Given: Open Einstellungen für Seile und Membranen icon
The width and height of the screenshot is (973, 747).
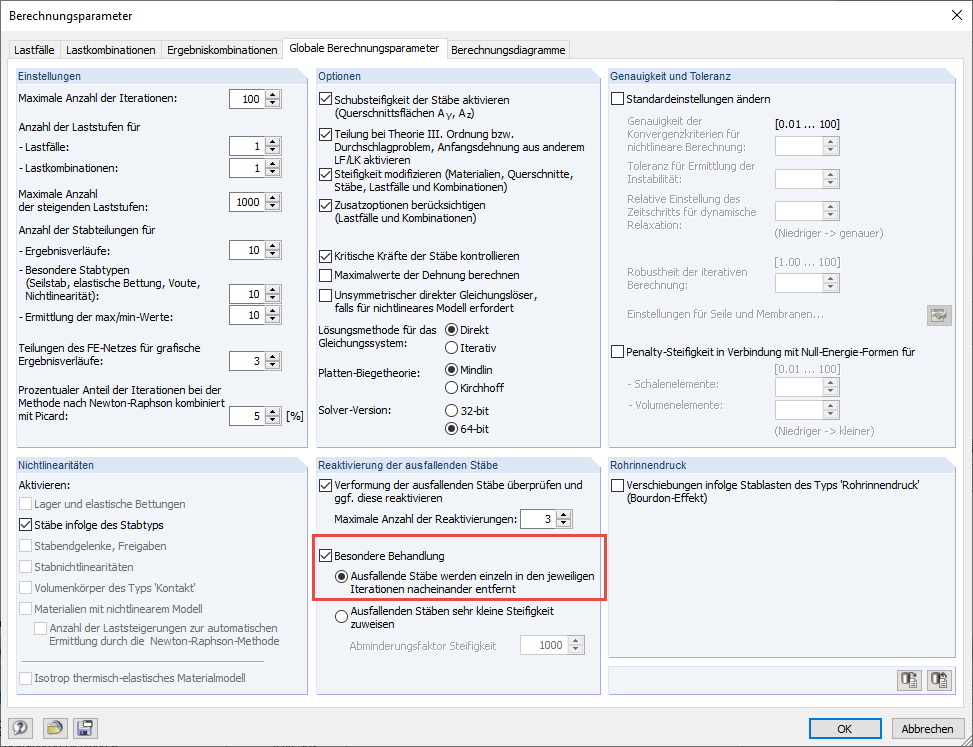Looking at the screenshot, I should tap(938, 314).
